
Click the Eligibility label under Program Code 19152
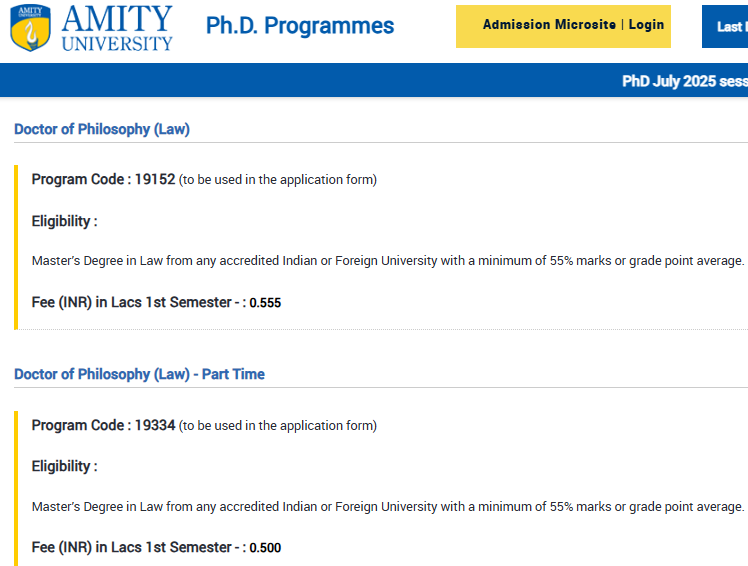pyautogui.click(x=64, y=221)
